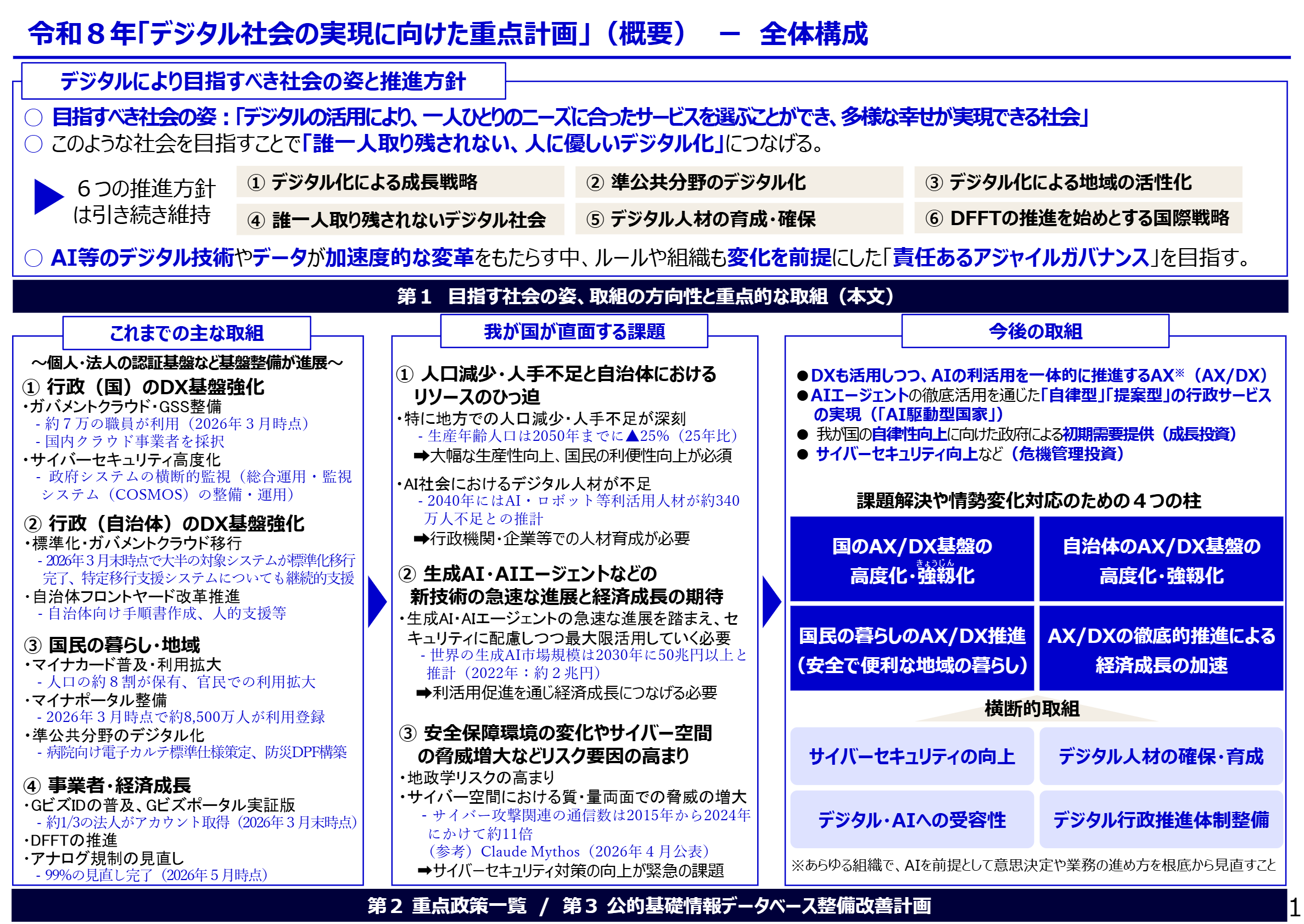Click column header '我が国が直面する課題'
Screen dimensions: 1304x924
tap(574, 332)
